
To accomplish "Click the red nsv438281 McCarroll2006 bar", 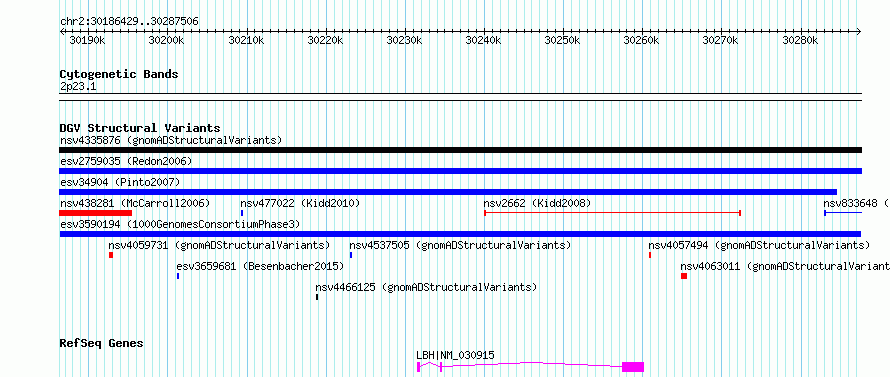I will [x=95, y=213].
